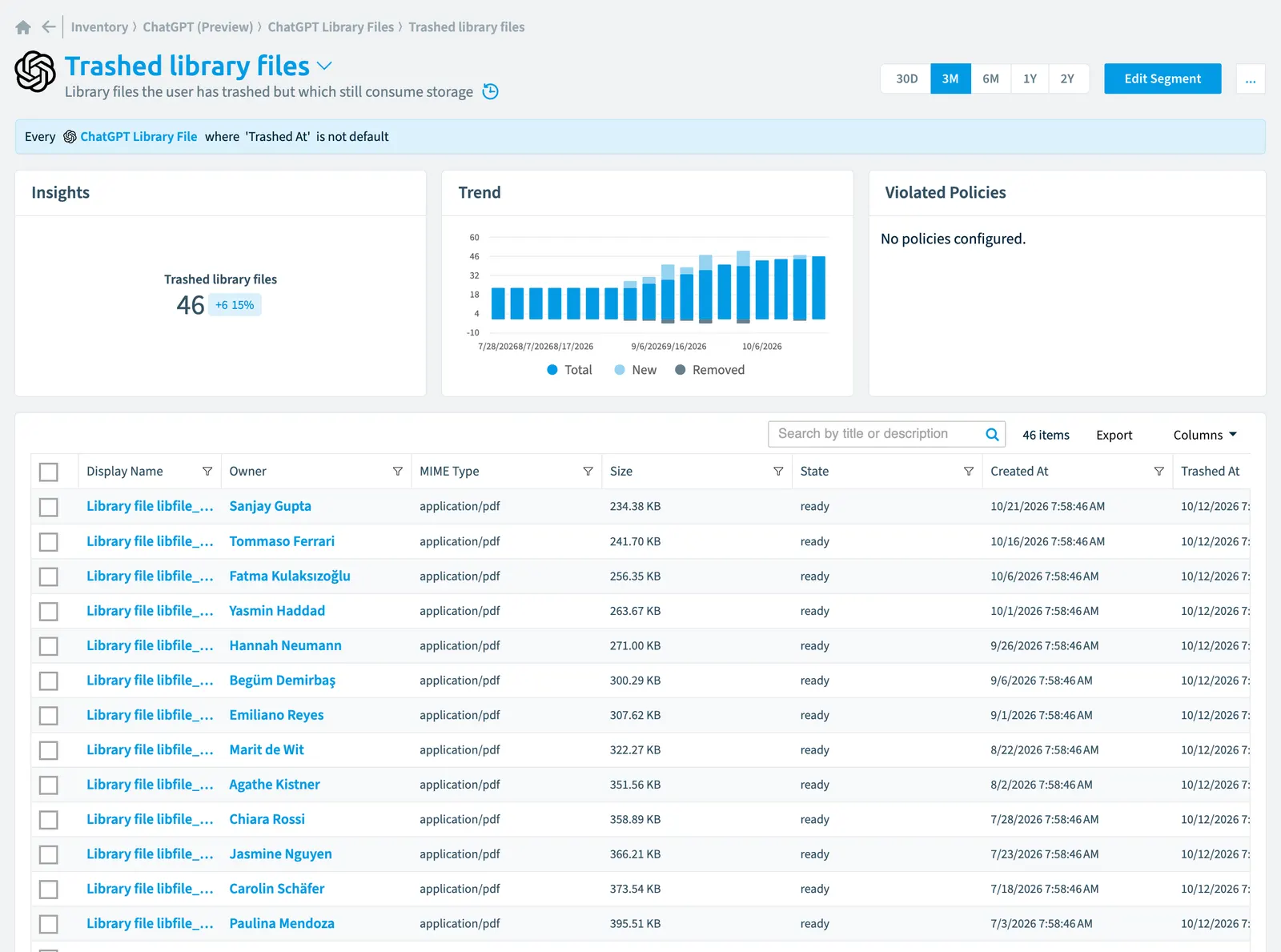The height and width of the screenshot is (952, 1281).
Task: Open the Created At column filter
Action: click(x=1159, y=472)
